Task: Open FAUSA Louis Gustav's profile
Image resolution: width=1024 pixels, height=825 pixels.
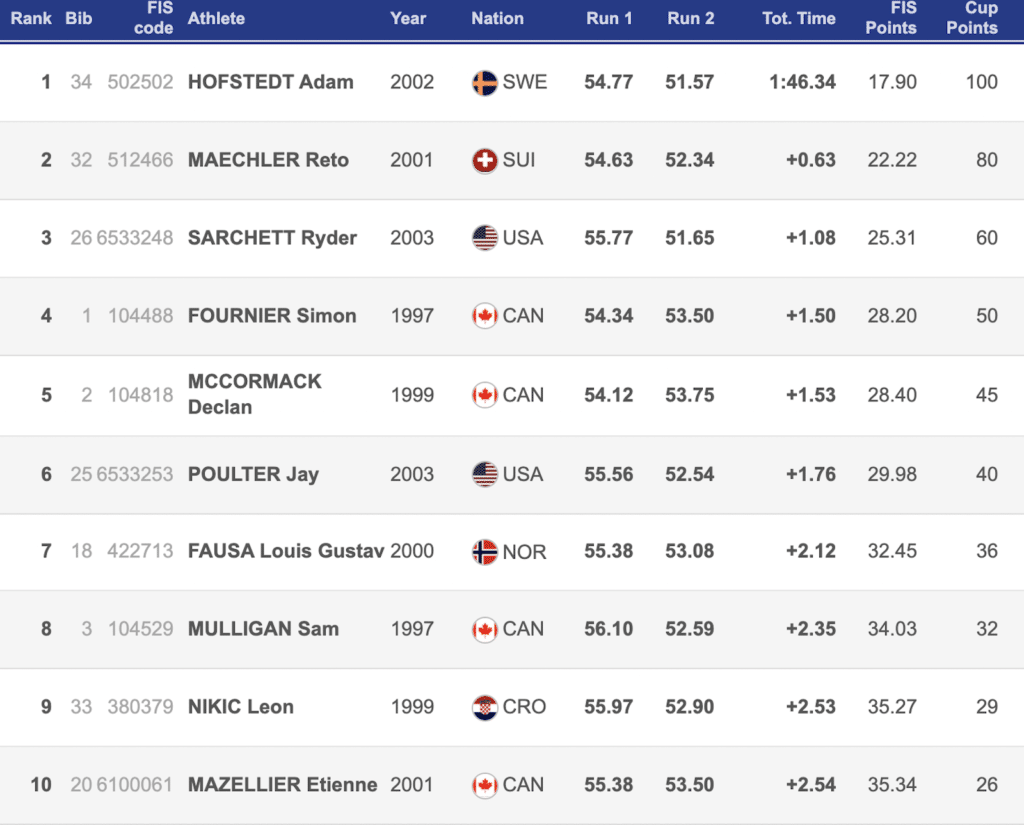Action: (x=286, y=551)
